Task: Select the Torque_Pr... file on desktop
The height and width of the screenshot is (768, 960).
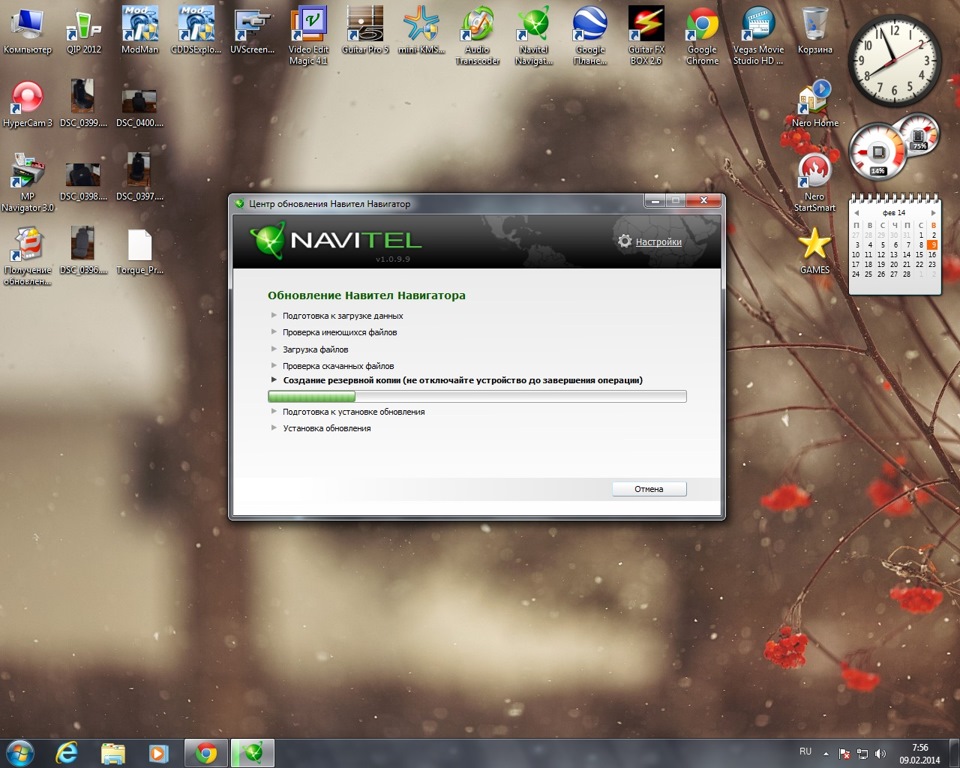Action: (x=140, y=252)
